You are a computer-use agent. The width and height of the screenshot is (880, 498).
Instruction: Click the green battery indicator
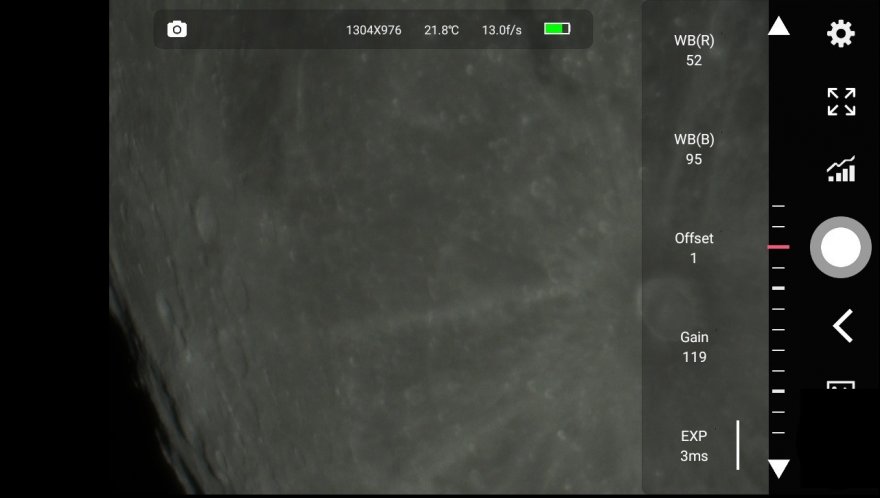pos(557,29)
